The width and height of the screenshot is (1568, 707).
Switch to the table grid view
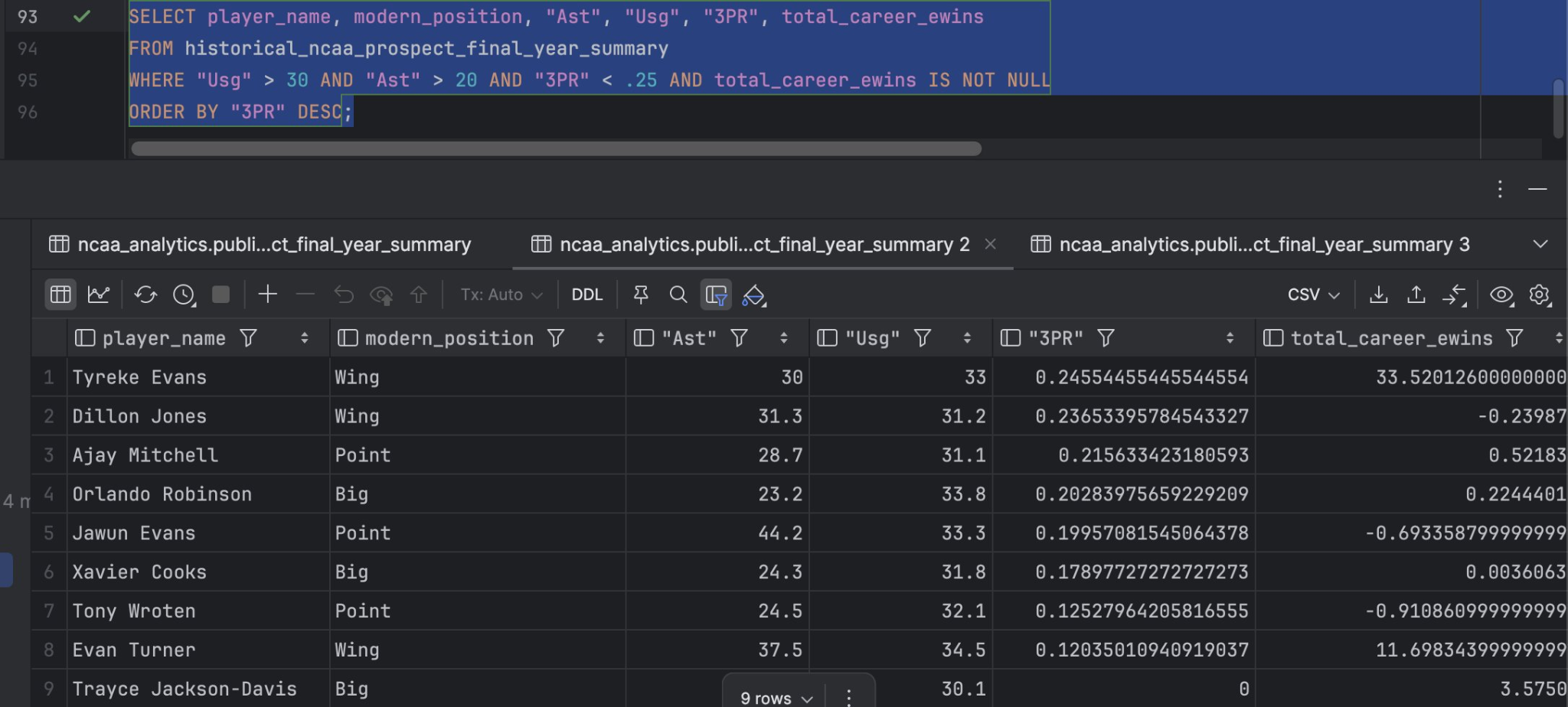[x=60, y=295]
